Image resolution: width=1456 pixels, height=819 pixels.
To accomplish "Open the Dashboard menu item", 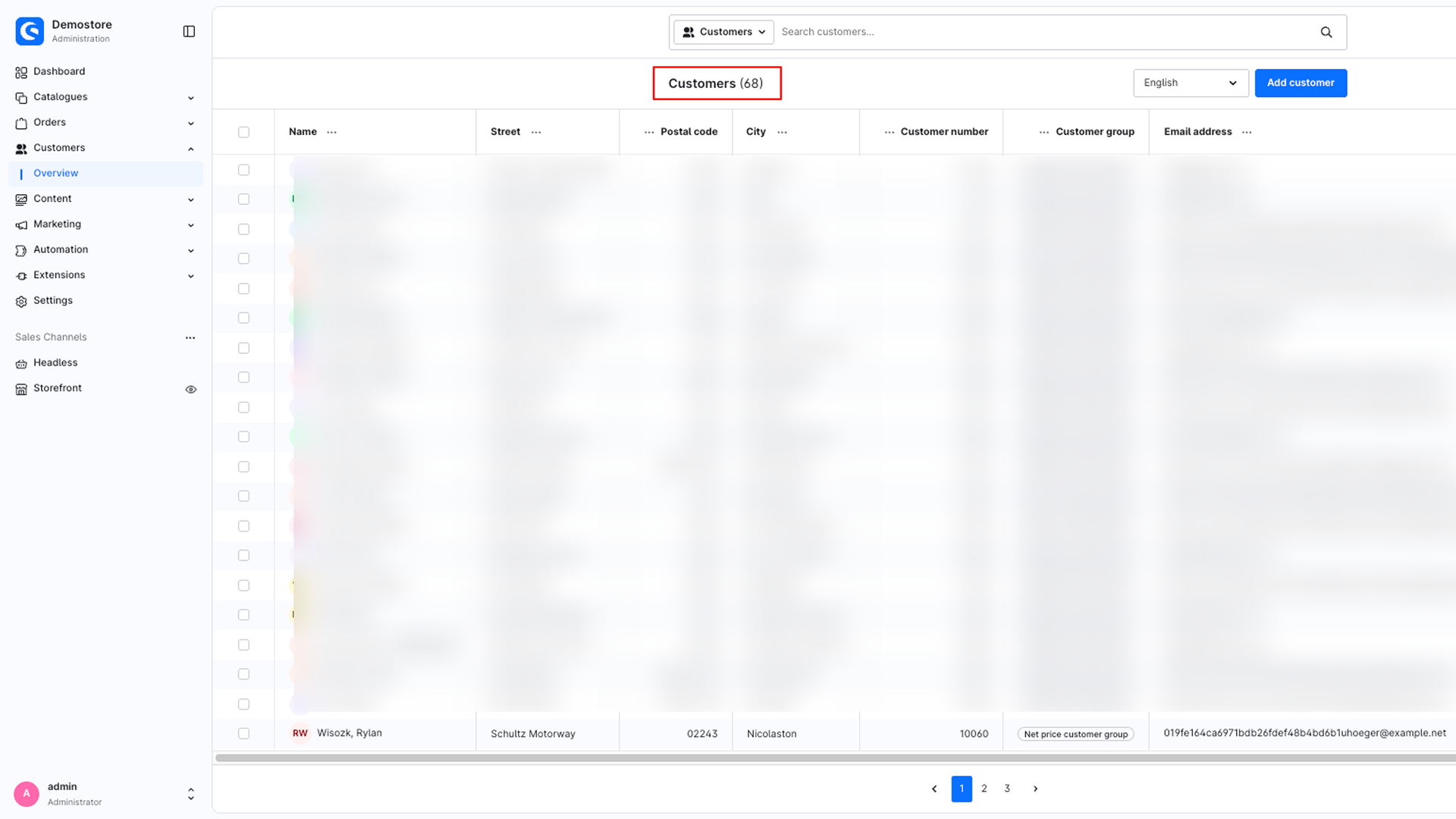I will [105, 72].
